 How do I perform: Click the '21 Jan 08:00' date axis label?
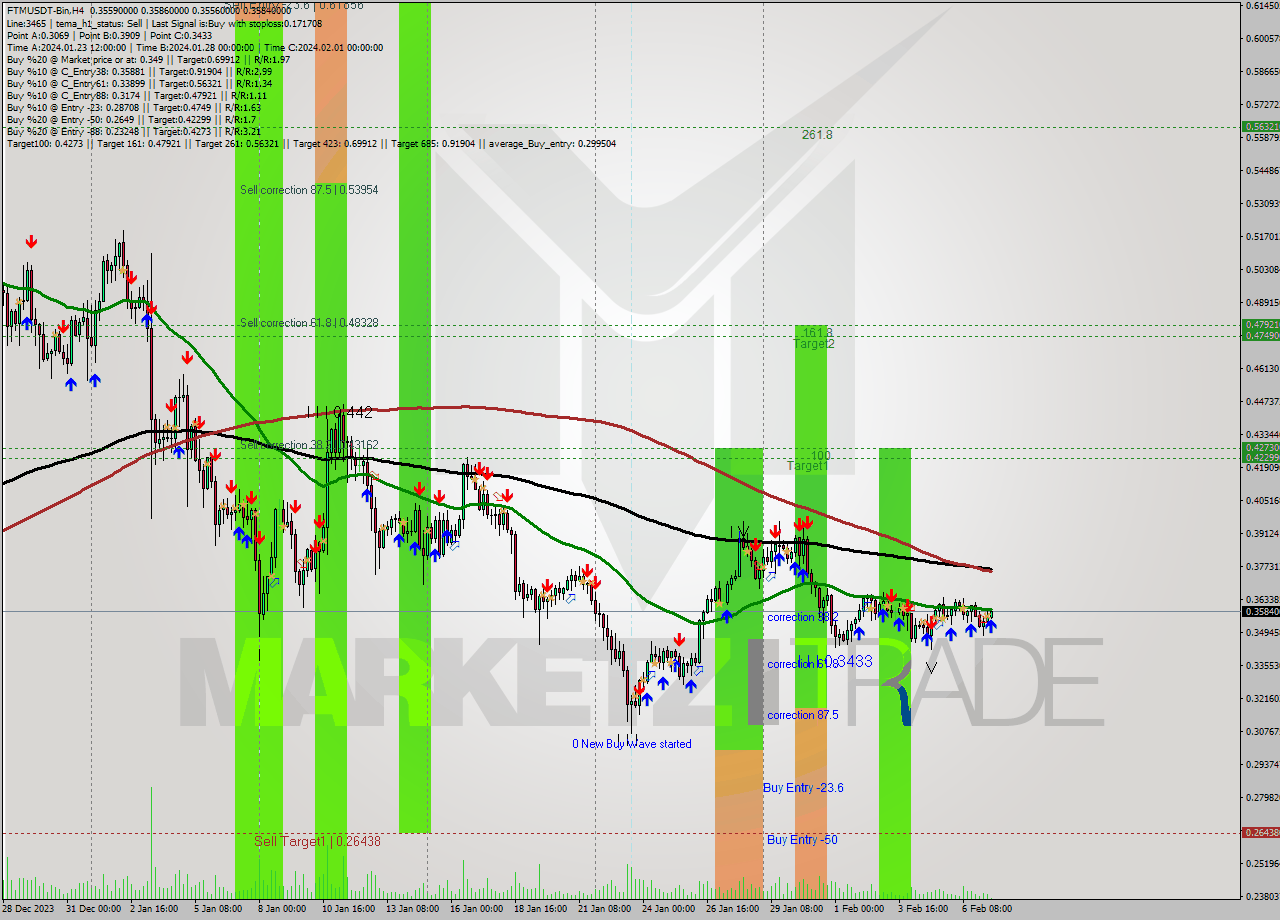pos(605,909)
